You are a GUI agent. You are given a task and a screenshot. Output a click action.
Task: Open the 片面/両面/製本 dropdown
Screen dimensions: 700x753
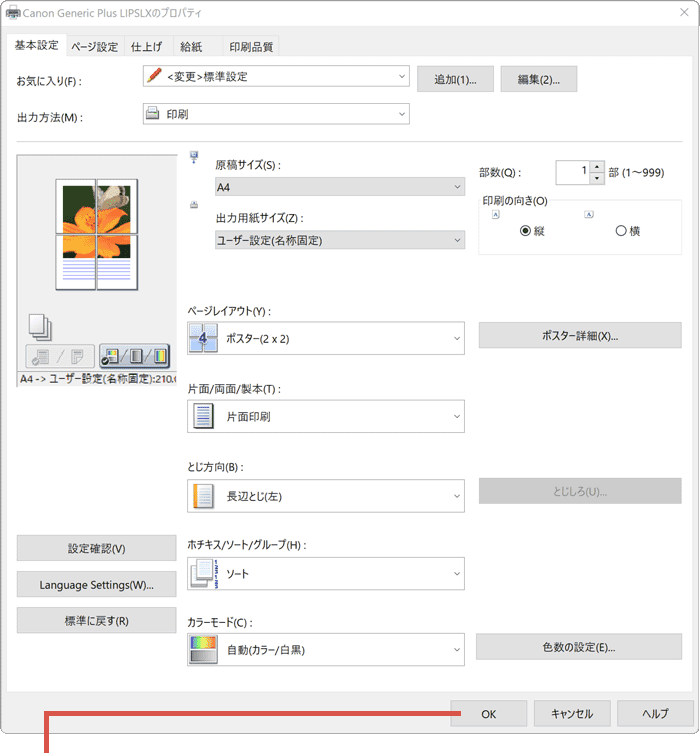click(326, 416)
